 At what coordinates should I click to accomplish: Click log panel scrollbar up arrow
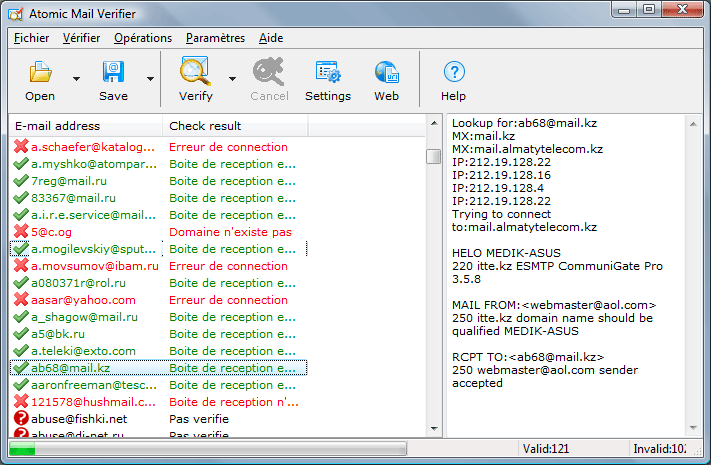tap(693, 124)
